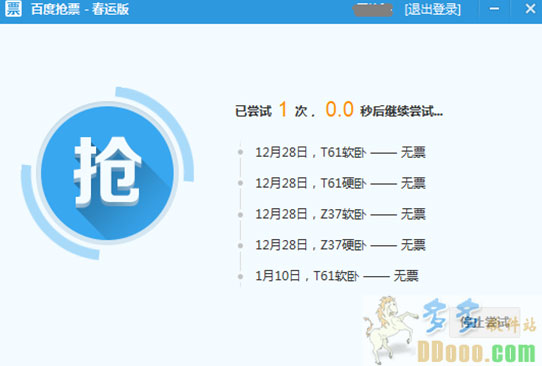Click the 百度抢票 - 春运版 title text
Image resolution: width=542 pixels, height=366 pixels.
pyautogui.click(x=80, y=9)
